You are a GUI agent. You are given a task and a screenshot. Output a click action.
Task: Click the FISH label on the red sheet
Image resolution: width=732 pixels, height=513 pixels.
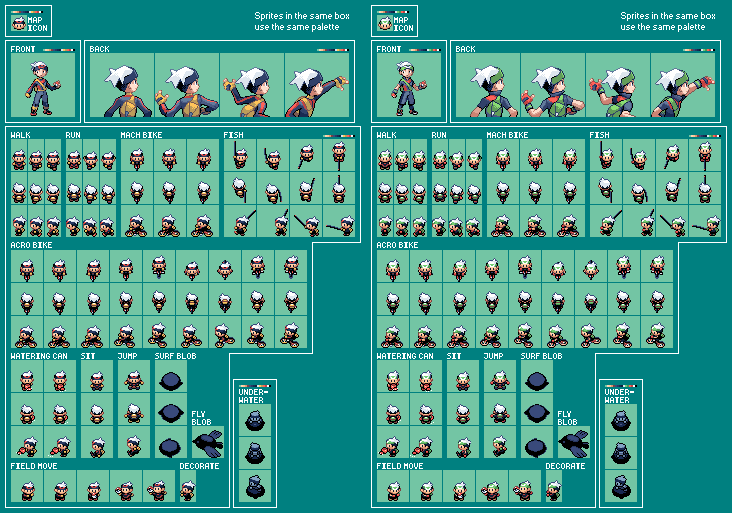point(233,135)
